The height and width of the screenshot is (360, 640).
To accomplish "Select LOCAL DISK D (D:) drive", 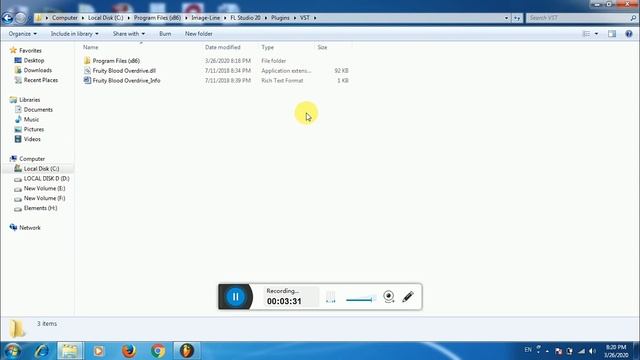I will tap(46, 178).
